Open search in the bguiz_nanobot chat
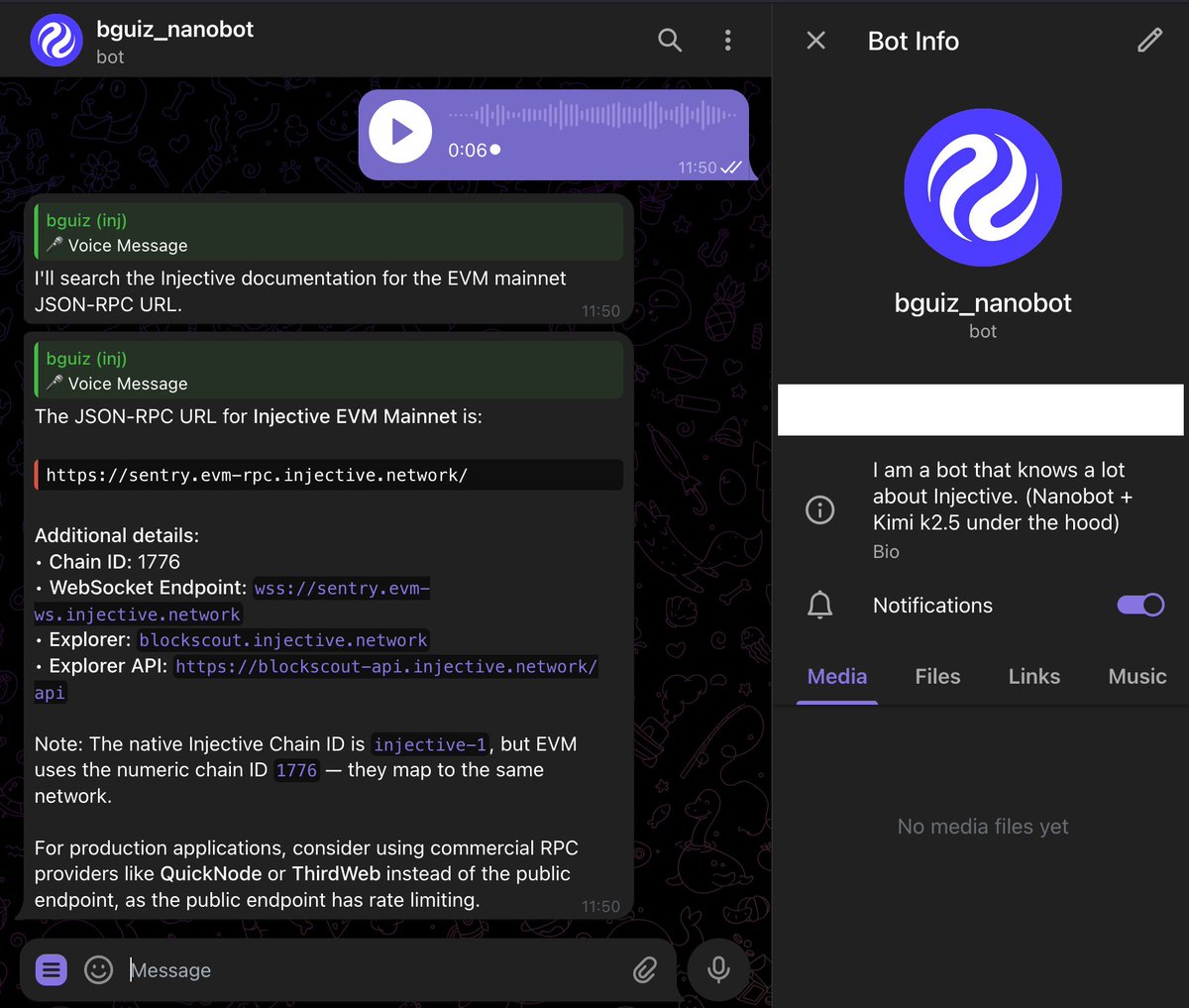 coord(670,40)
